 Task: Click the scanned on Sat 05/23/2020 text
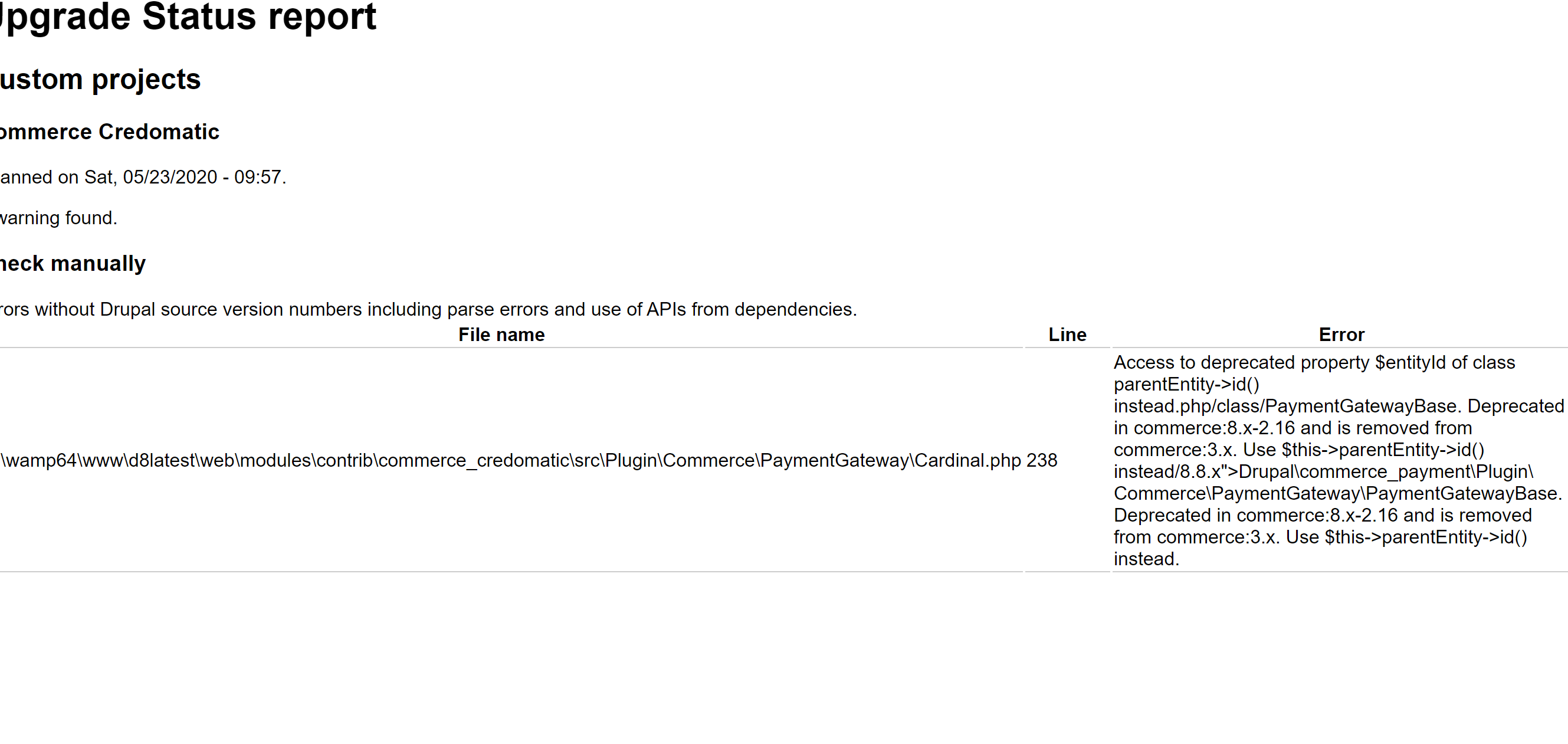(142, 177)
